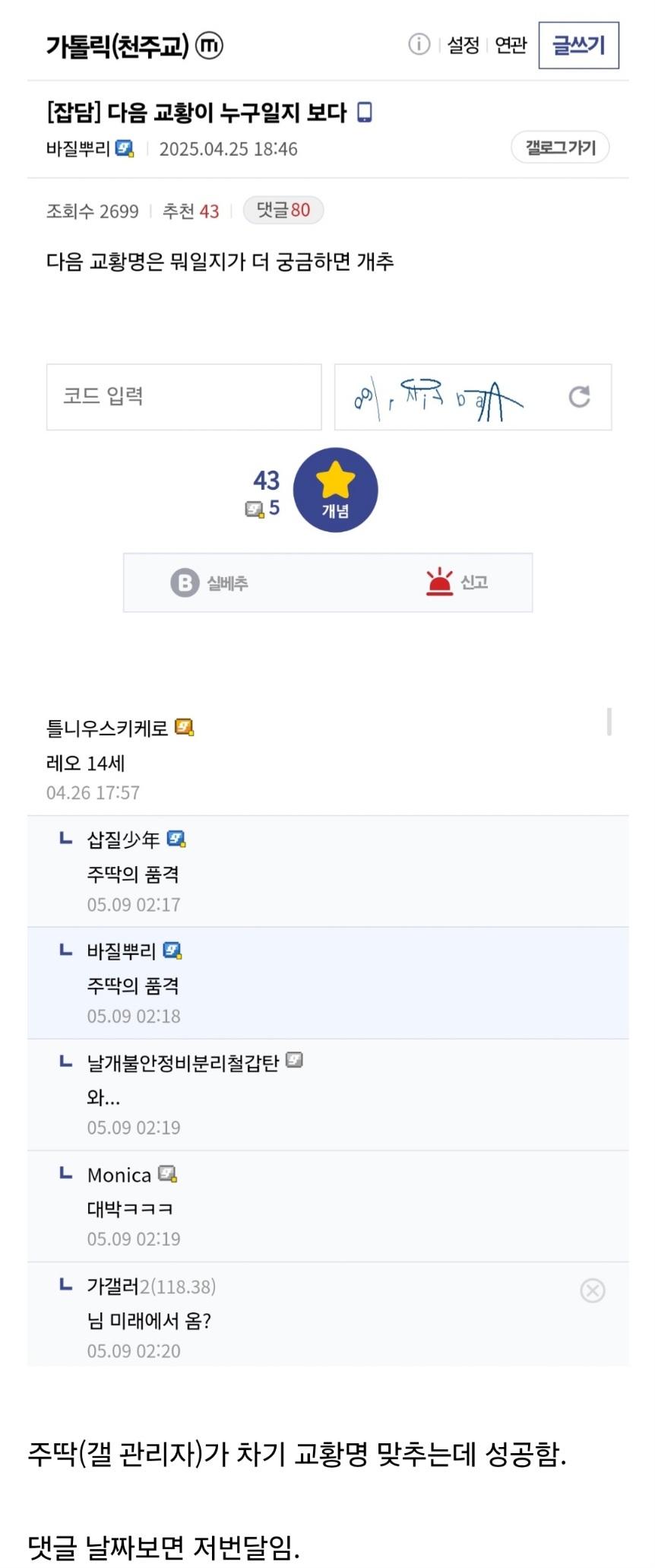Open the 가톨릭(천주교) gallery title link
Screen dimensions: 655x1568
pyautogui.click(x=117, y=46)
